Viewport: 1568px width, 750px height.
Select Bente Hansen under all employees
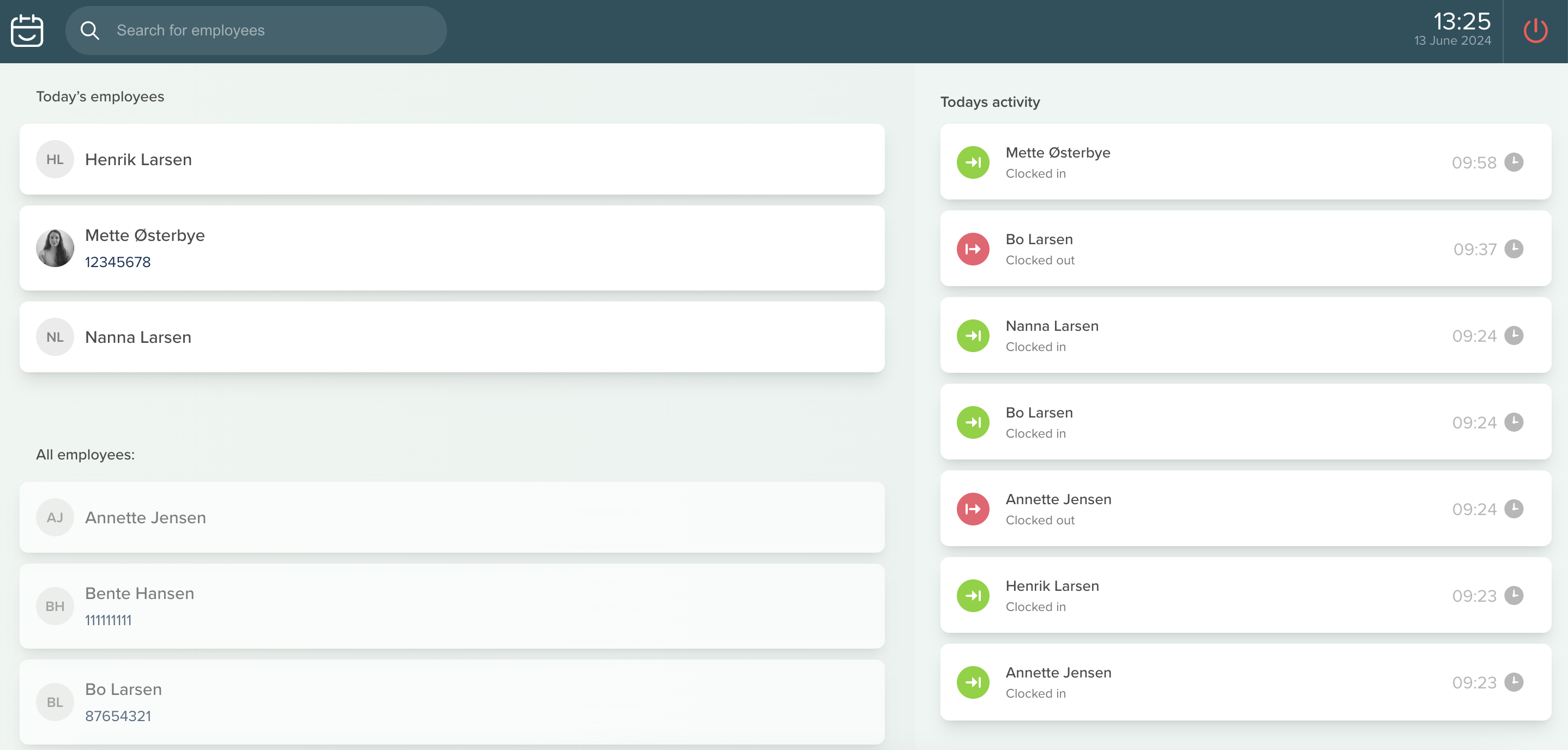tap(451, 606)
